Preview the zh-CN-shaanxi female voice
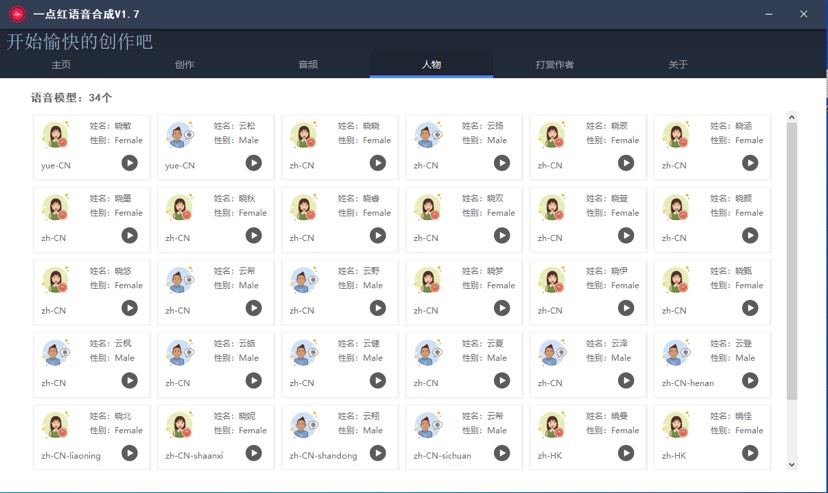The image size is (828, 493). click(x=254, y=453)
